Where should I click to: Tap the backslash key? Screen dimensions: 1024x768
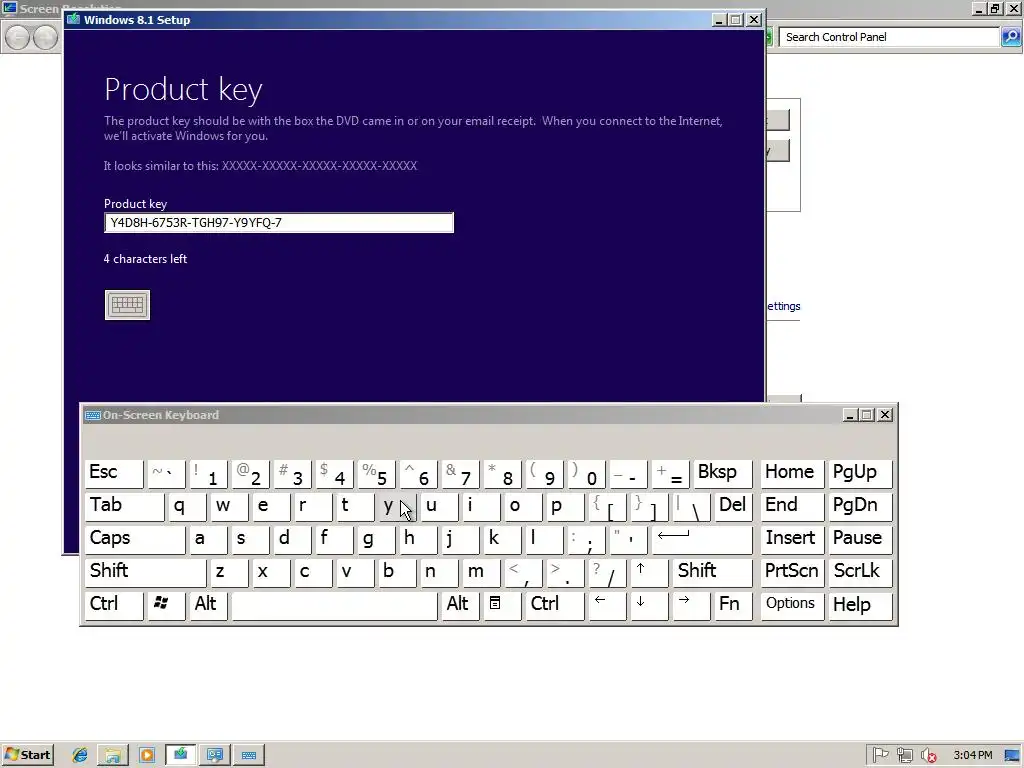pyautogui.click(x=690, y=506)
